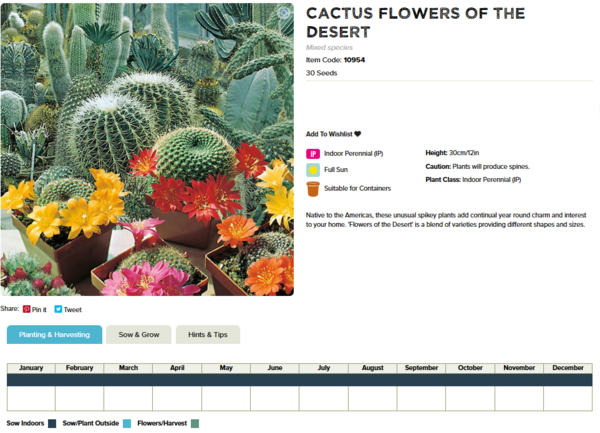Click the Full Sun icon

(313, 170)
